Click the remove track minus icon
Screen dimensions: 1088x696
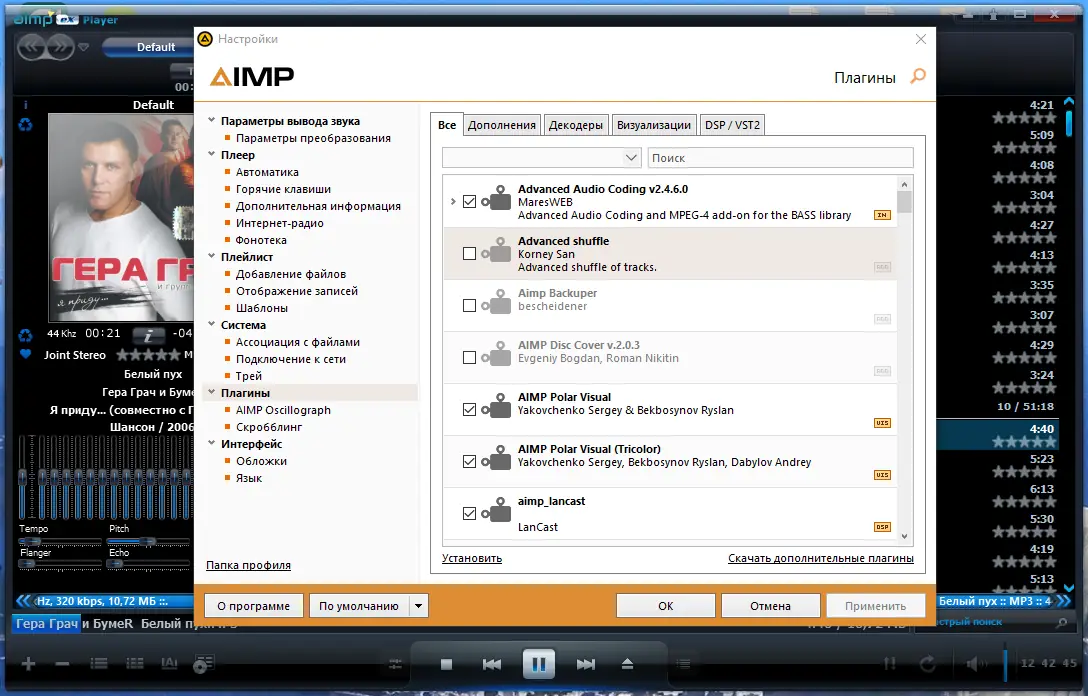(63, 663)
